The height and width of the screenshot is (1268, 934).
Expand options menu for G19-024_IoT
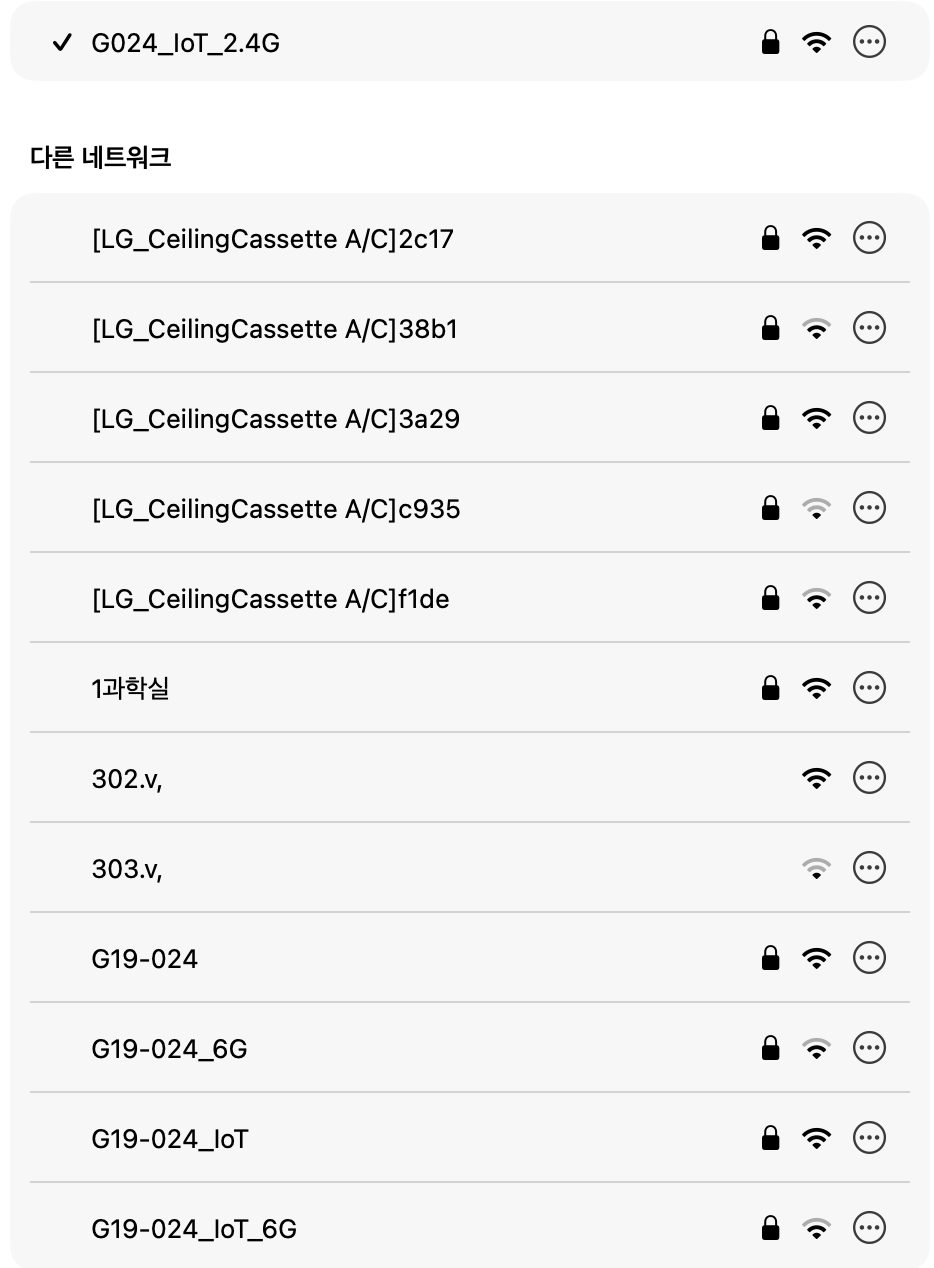(869, 1138)
